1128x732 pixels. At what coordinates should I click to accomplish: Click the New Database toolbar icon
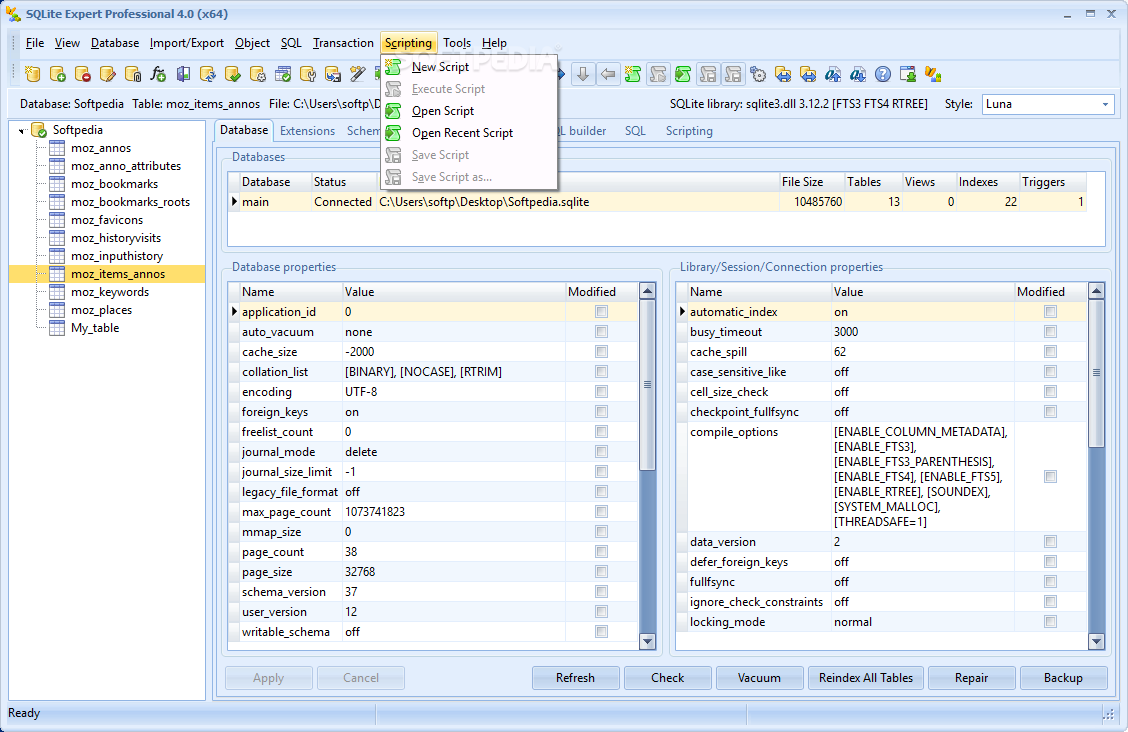(x=32, y=74)
